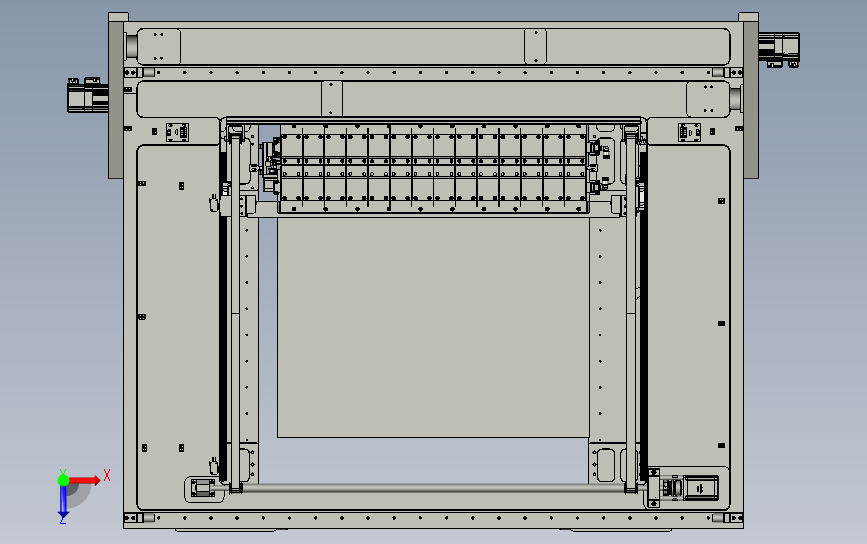Viewport: 867px width, 544px height.
Task: Click the X label of the axis triad
Action: tap(107, 475)
